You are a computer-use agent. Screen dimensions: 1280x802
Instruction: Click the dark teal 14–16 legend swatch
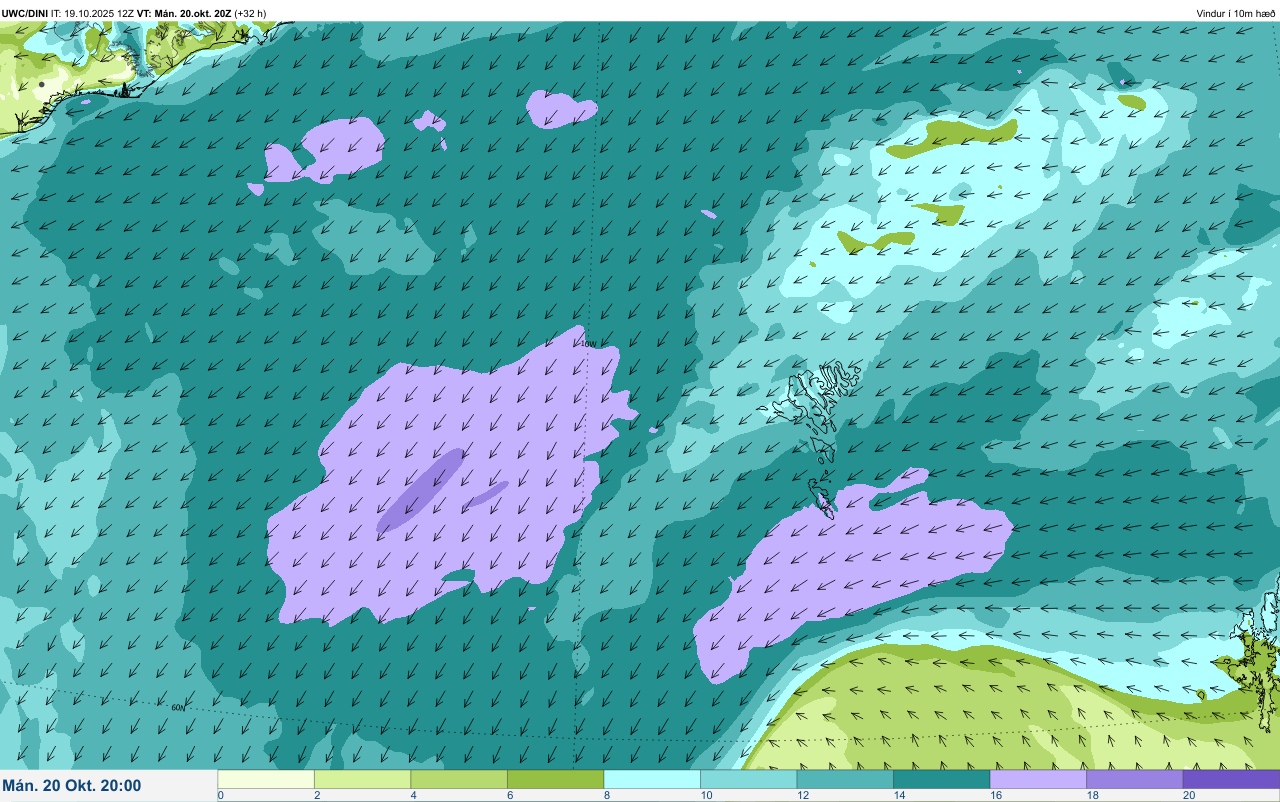(941, 779)
